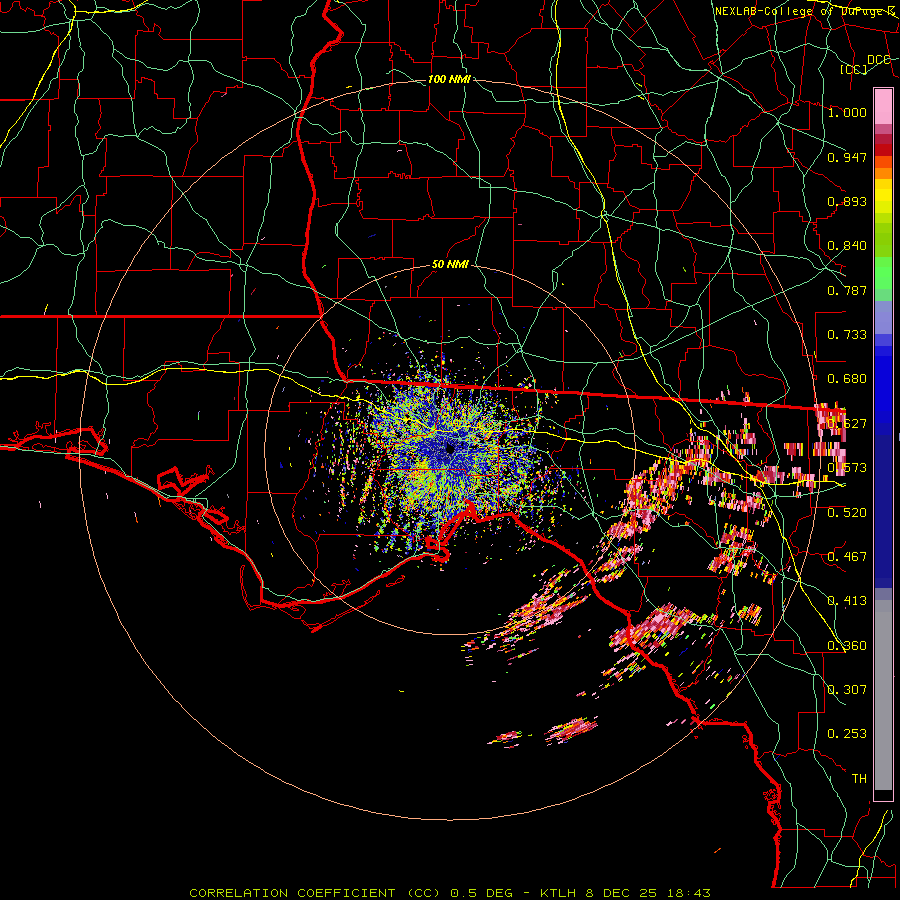The width and height of the screenshot is (900, 900).
Task: Click the 0.893 legend value
Action: pos(847,201)
